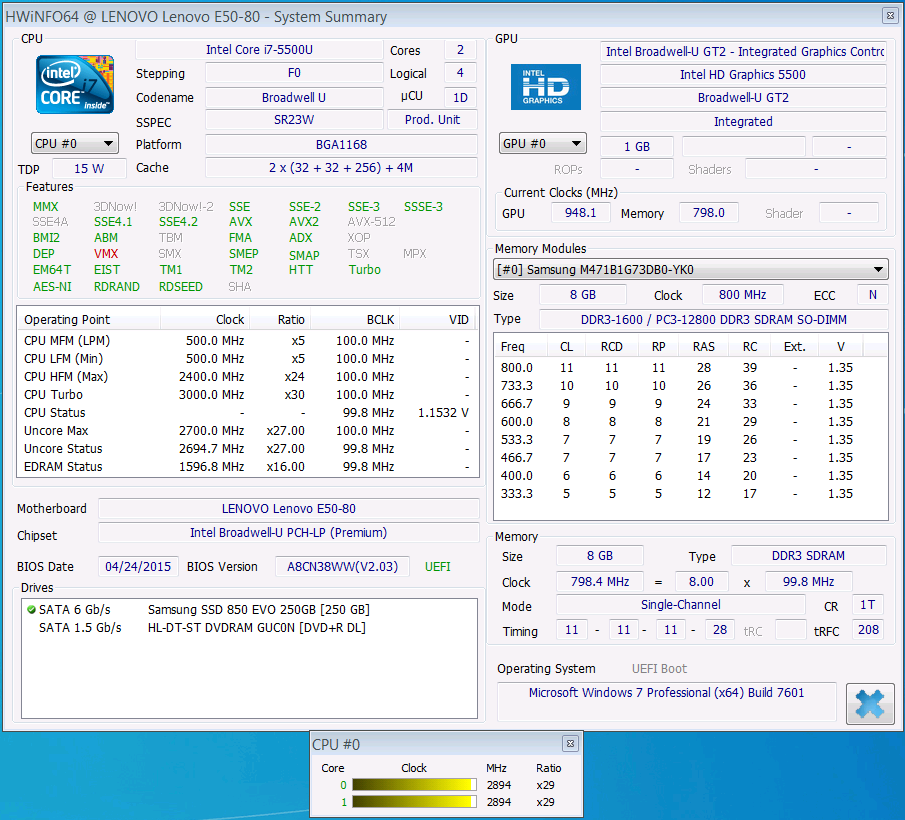Click the Intel HD Graphics logo

(x=545, y=87)
